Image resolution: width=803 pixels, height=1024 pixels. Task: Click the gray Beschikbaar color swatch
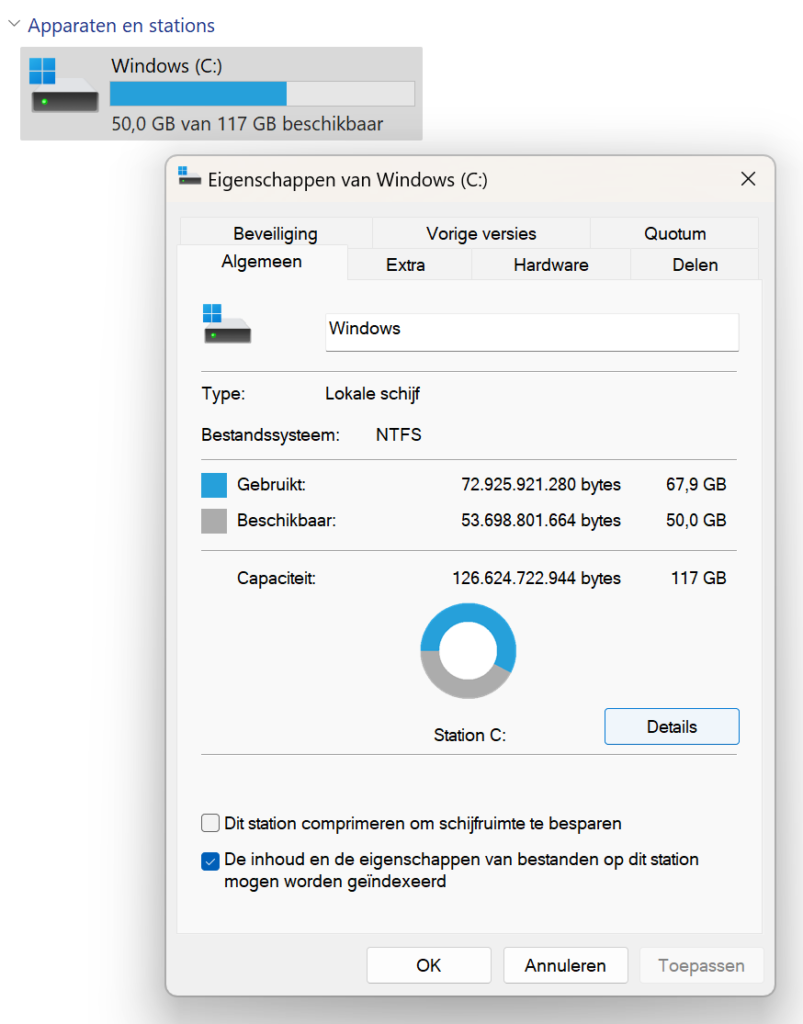[214, 521]
